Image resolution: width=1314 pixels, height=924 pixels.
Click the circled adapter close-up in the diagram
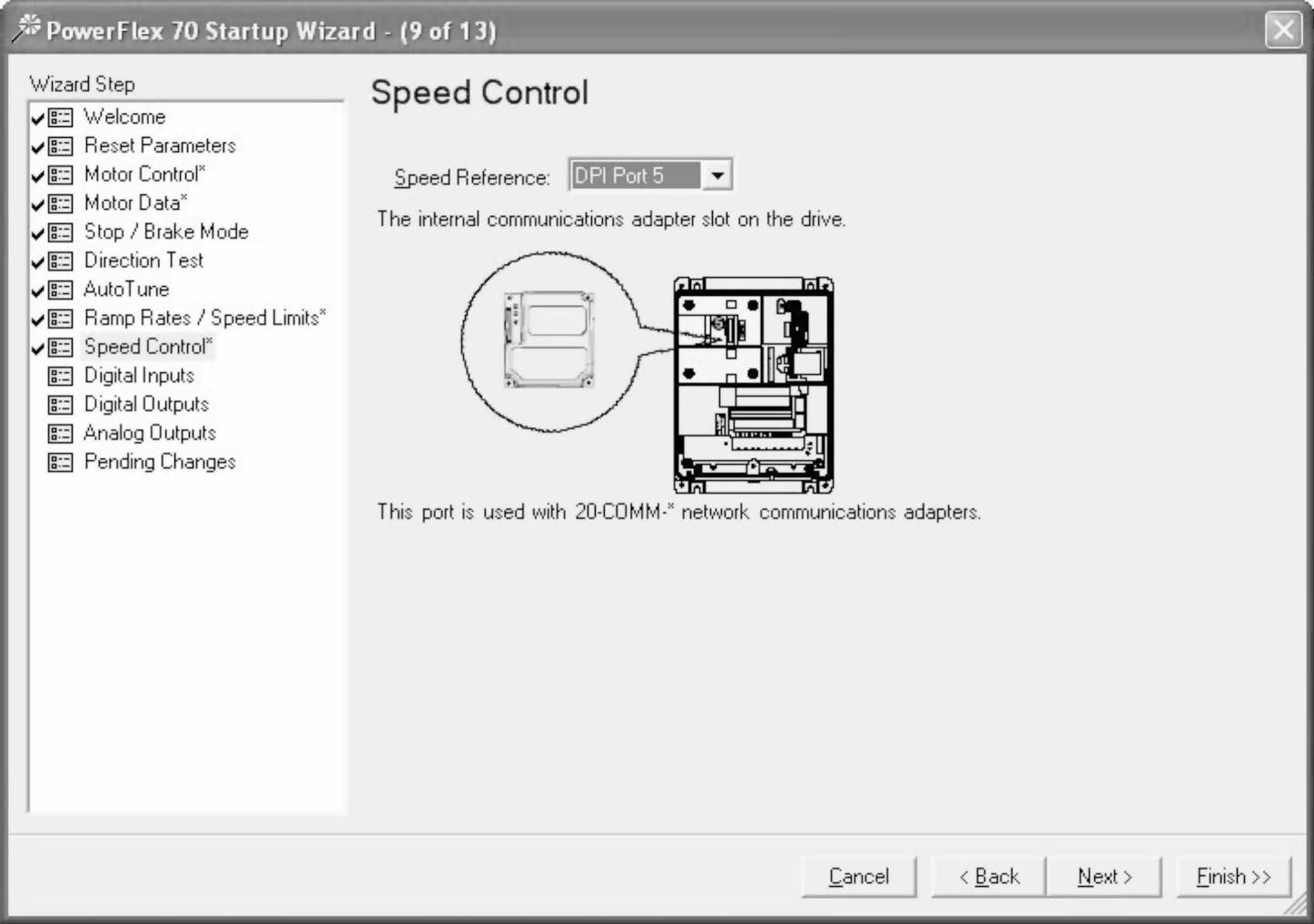549,340
